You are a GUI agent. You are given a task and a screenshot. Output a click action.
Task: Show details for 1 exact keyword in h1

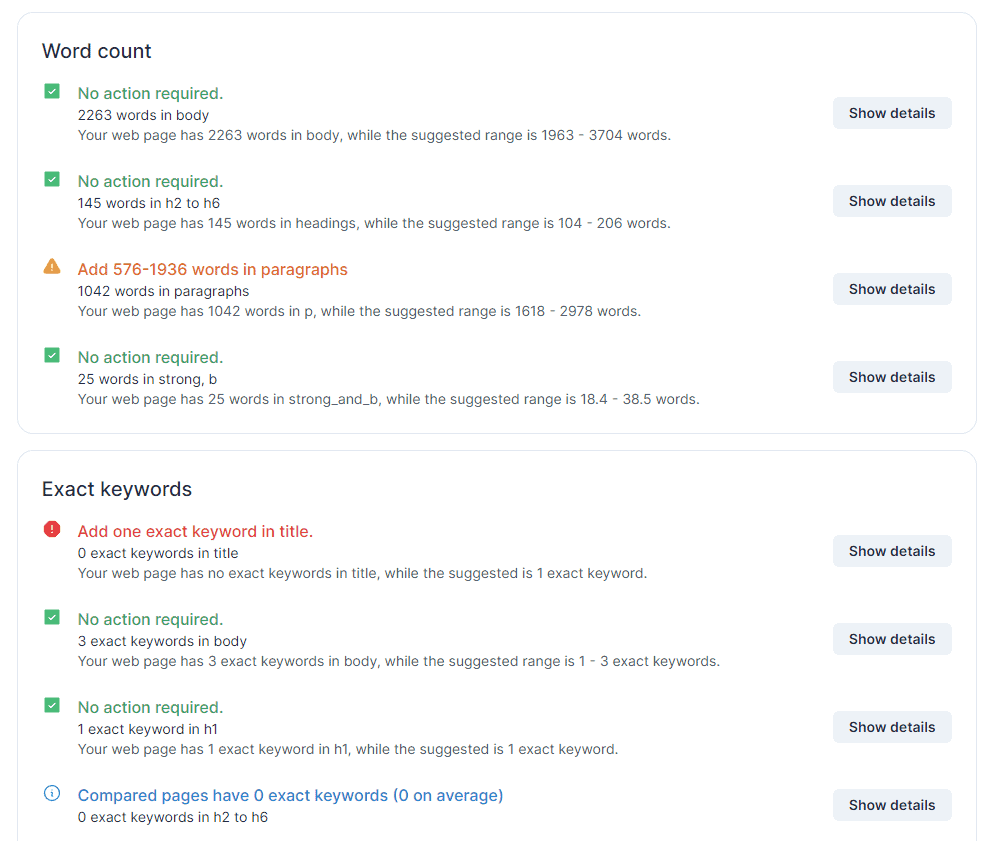(892, 728)
